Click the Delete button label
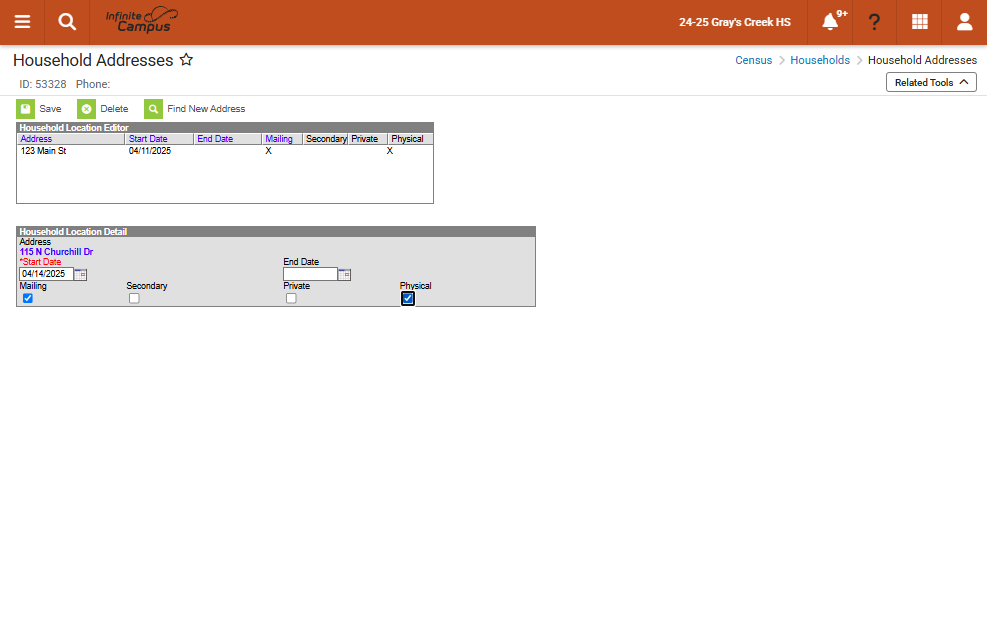Viewport: 987px width, 641px height. 114,109
